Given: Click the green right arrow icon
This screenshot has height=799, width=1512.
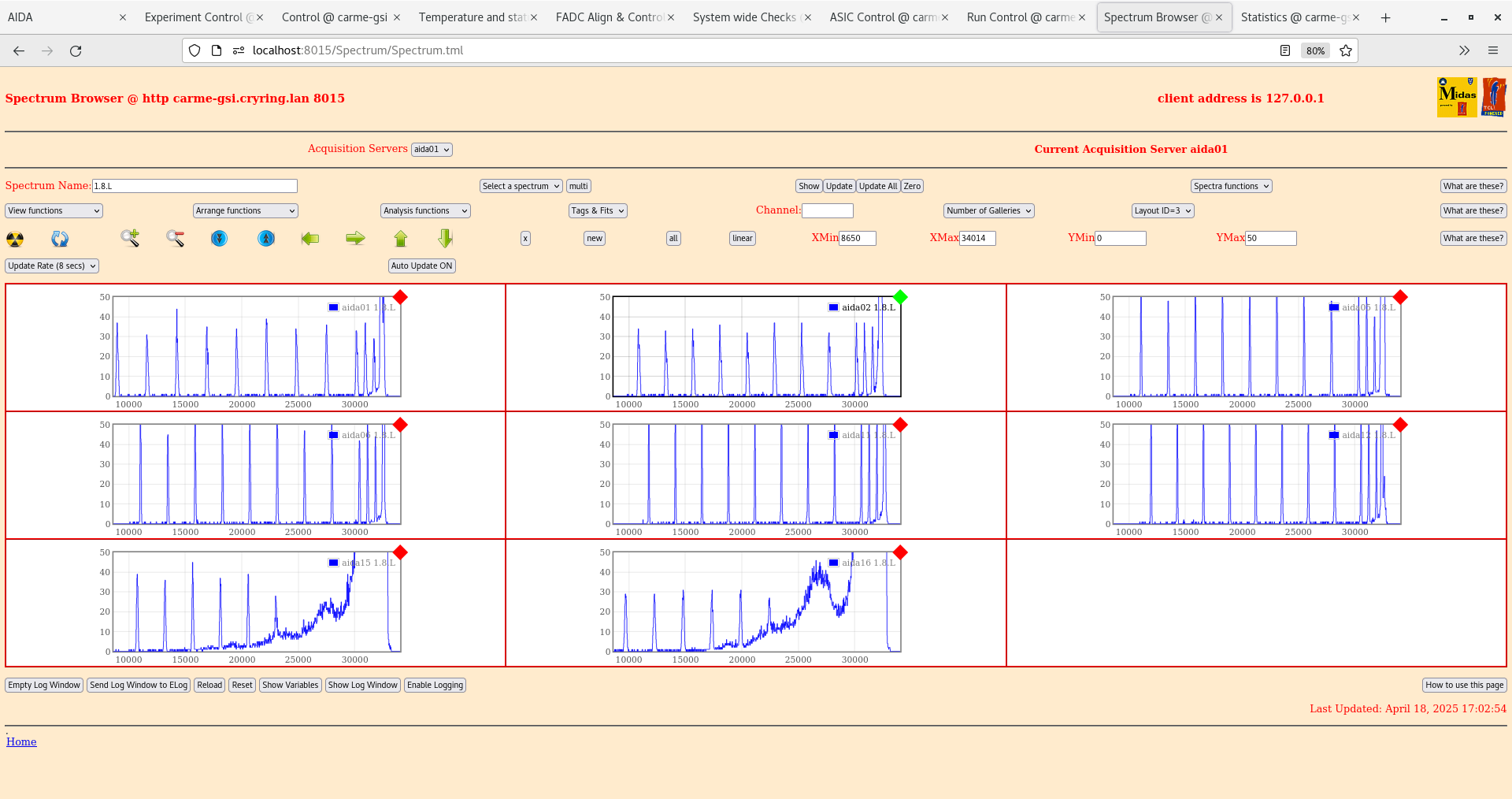Looking at the screenshot, I should [x=356, y=238].
